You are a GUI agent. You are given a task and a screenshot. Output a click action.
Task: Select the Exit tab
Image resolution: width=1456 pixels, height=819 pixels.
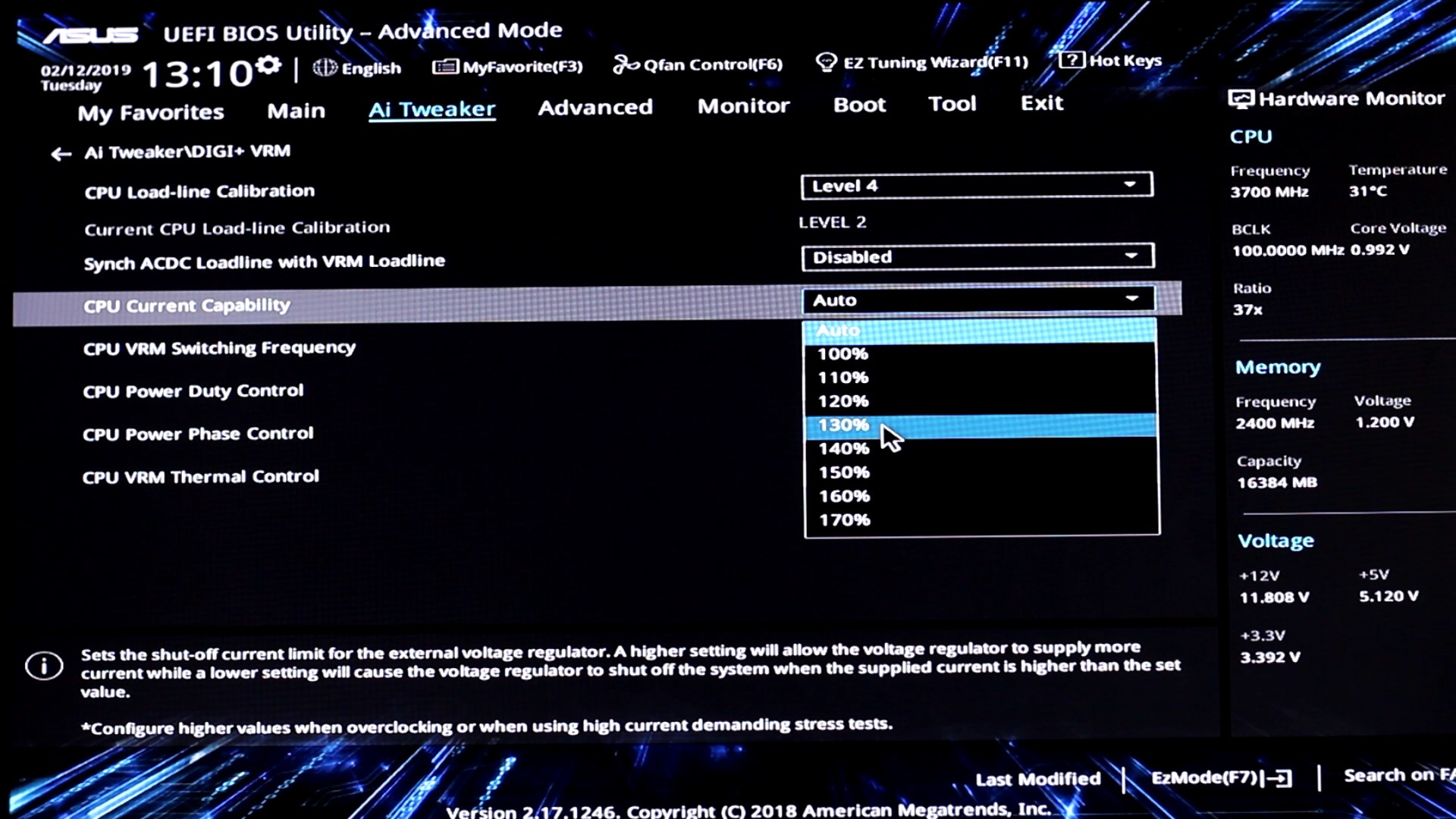click(x=1041, y=102)
